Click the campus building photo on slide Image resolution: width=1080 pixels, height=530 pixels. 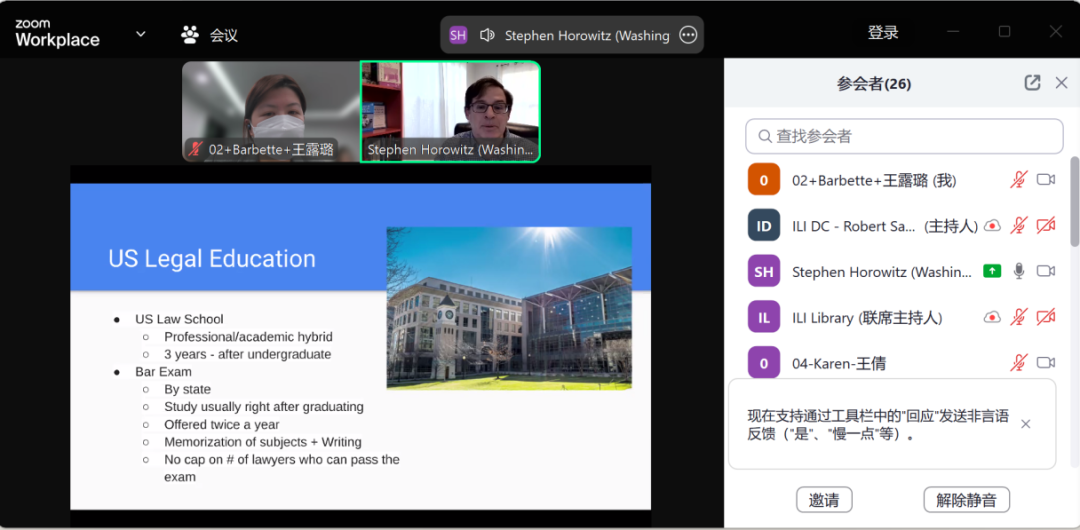(x=509, y=308)
